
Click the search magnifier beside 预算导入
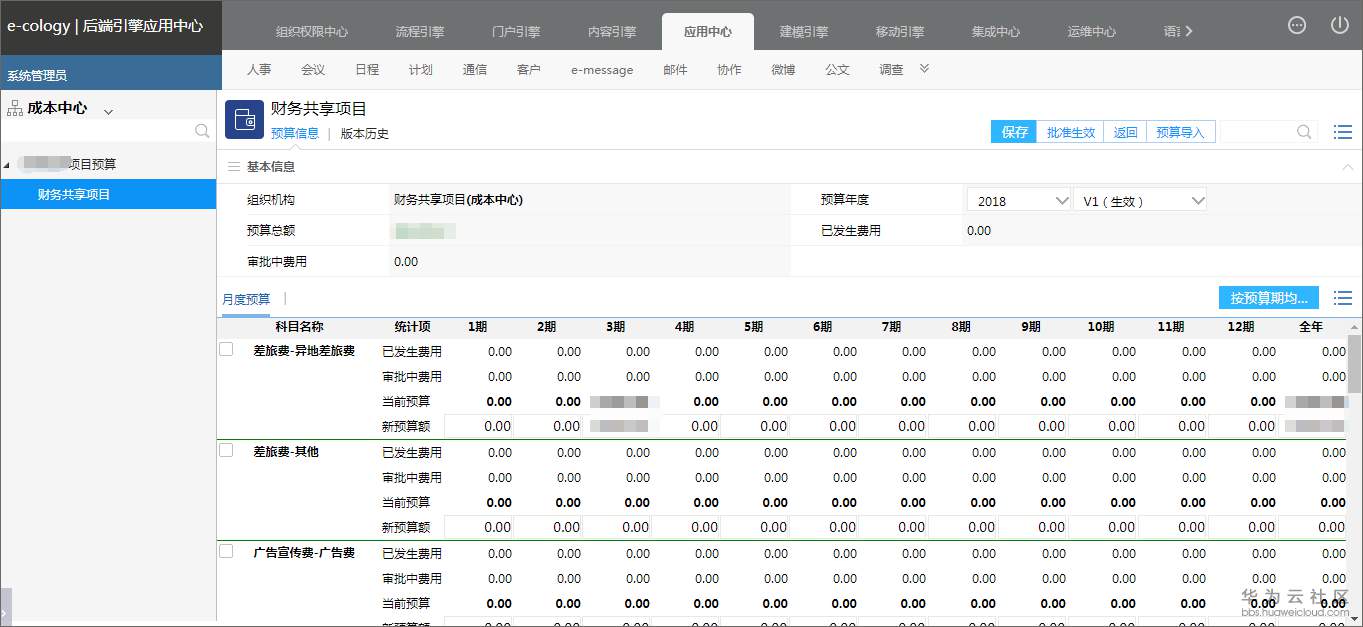(1304, 132)
